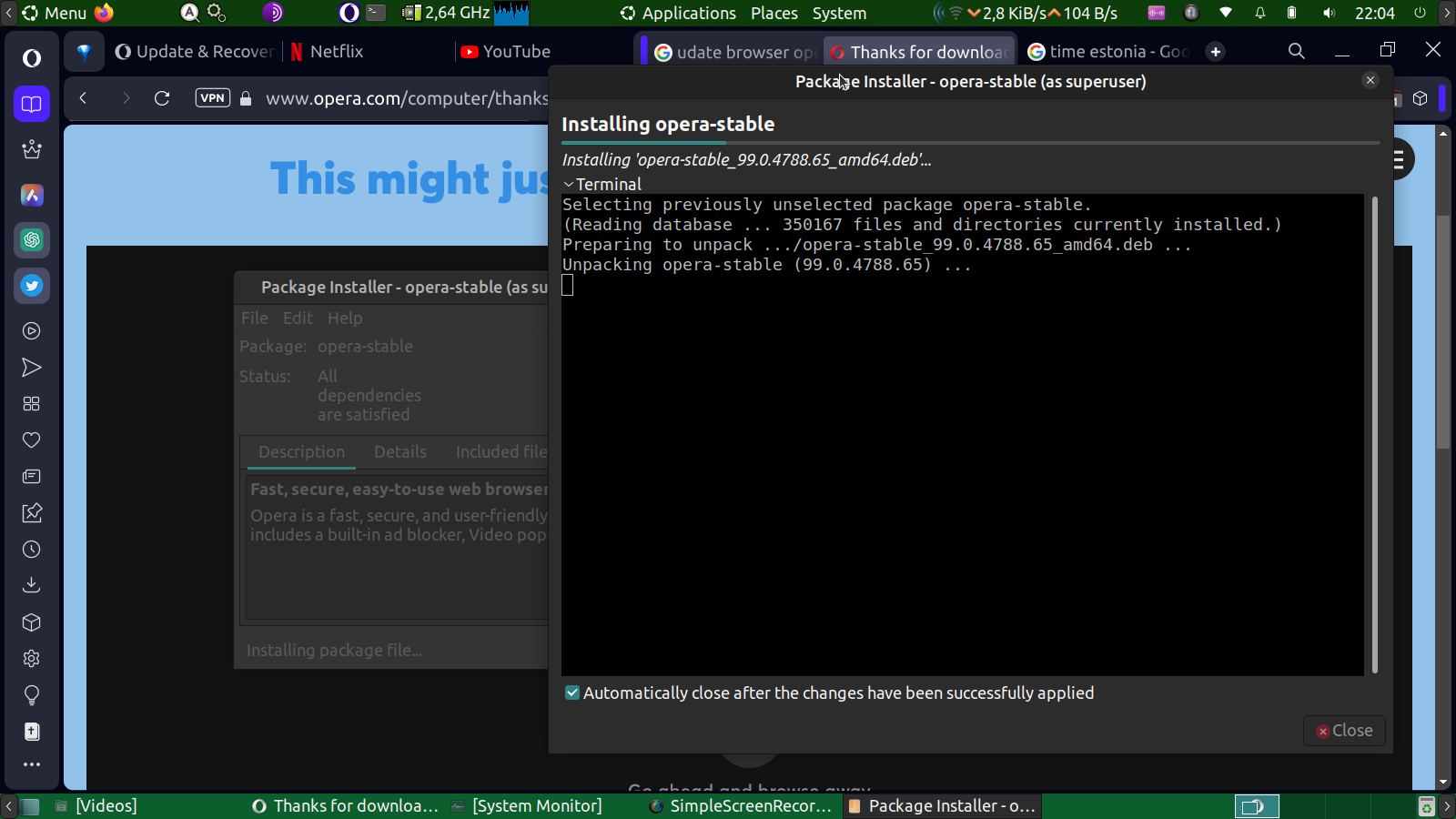Open the System menu in panel
Screen dimensions: 1456x819
839,13
